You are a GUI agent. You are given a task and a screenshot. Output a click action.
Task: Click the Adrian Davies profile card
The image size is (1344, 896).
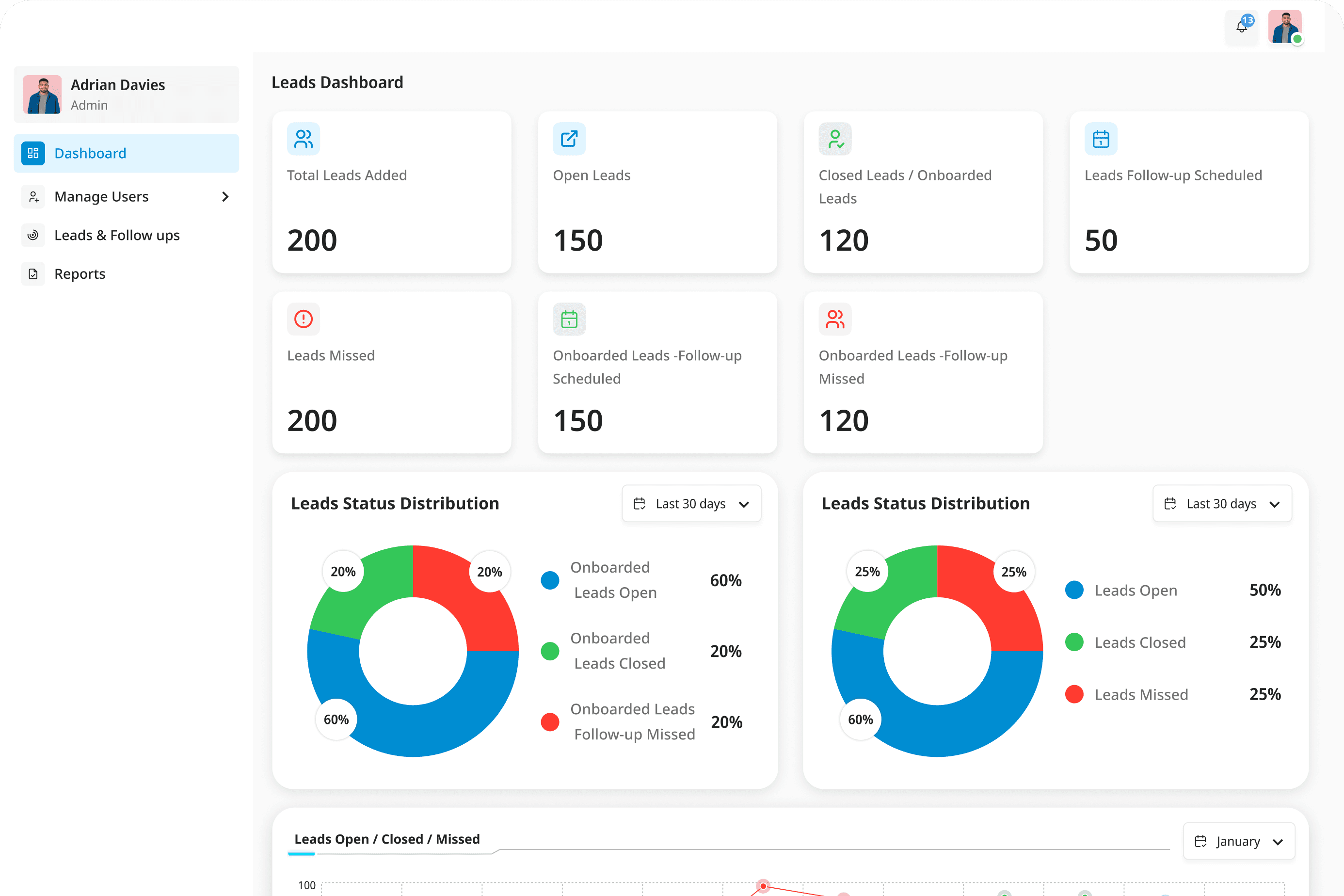[x=126, y=94]
